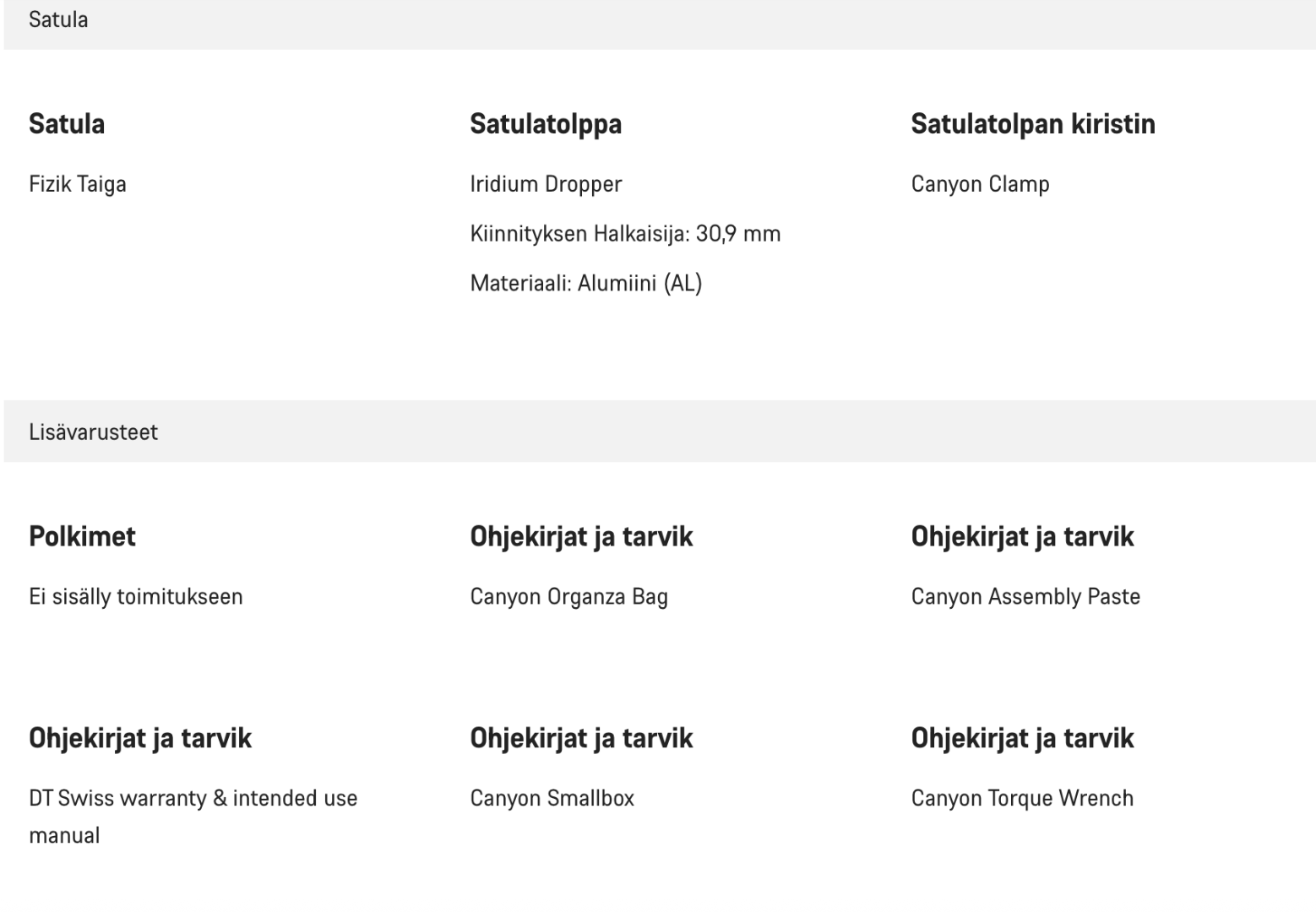Viewport: 1316px width, 912px height.
Task: Click Iridium Dropper seatpost entry
Action: (x=546, y=184)
